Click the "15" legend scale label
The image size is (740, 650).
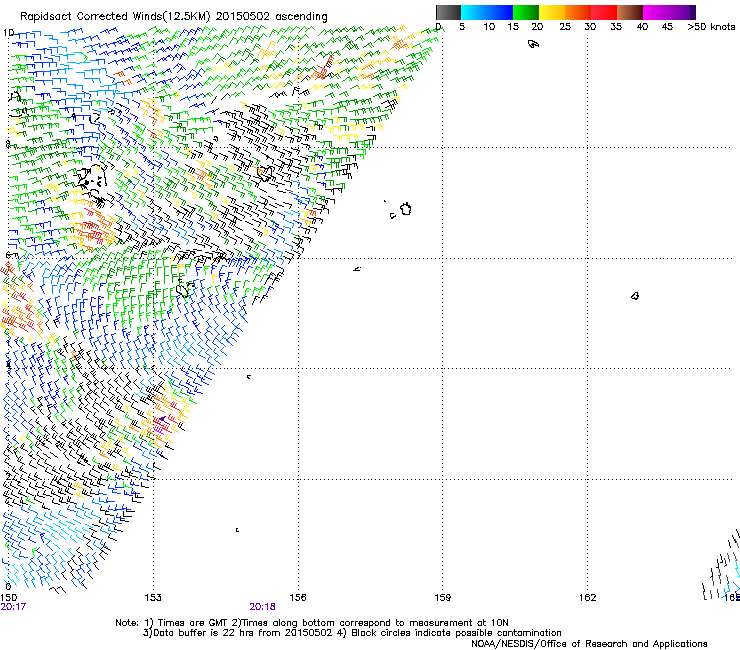point(513,27)
